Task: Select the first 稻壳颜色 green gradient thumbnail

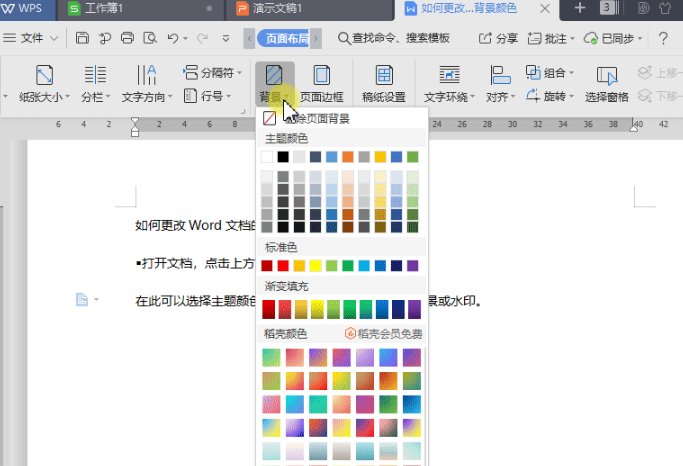Action: tap(271, 358)
